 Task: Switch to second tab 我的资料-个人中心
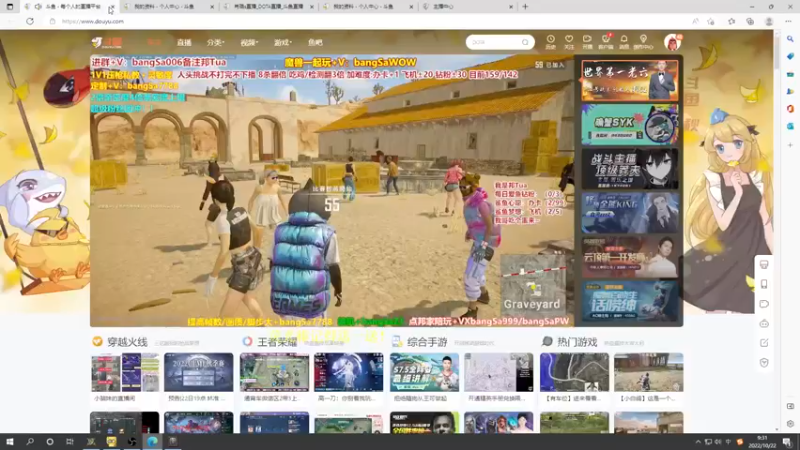(x=168, y=7)
